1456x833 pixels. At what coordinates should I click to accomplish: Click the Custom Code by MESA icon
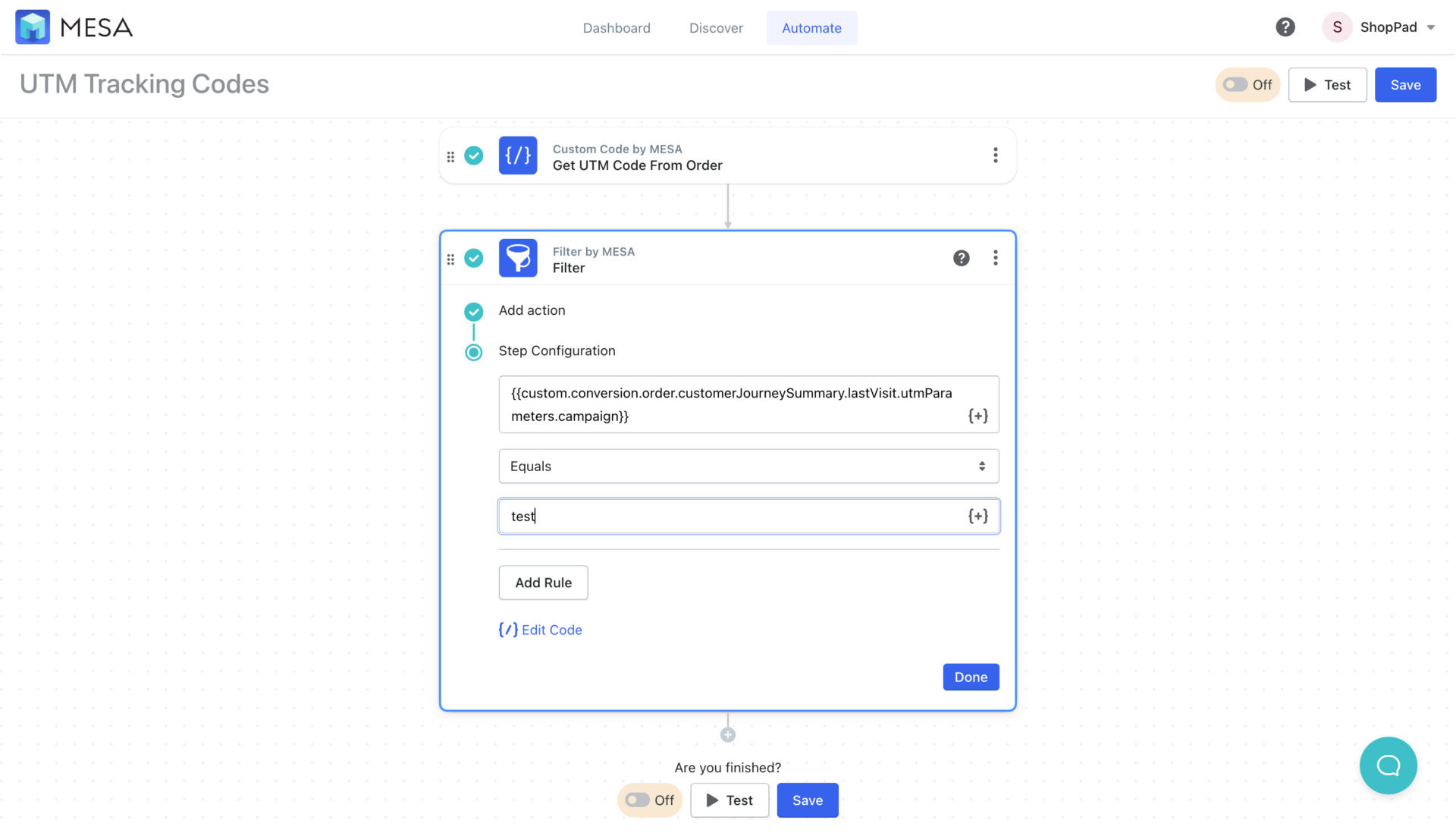pos(518,156)
